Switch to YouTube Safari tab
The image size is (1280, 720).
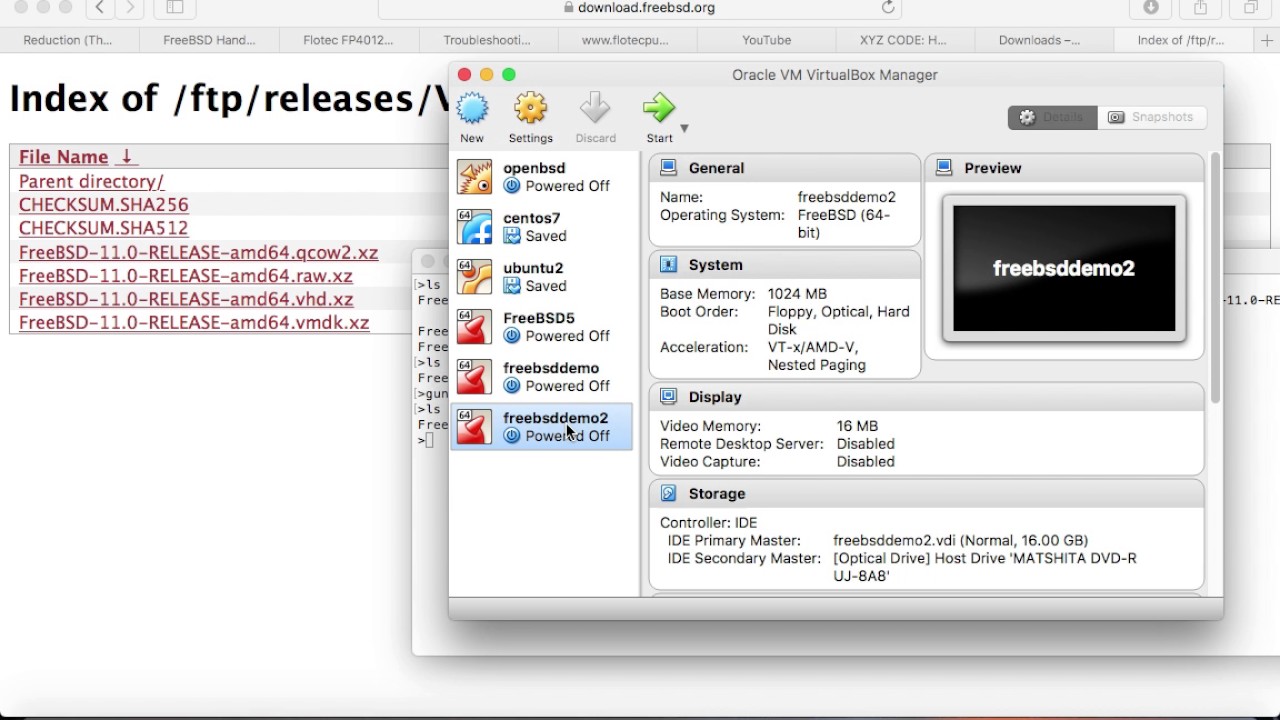coord(767,40)
